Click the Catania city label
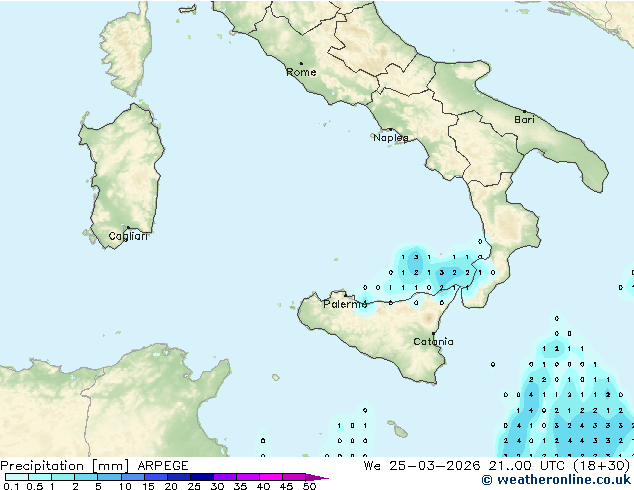Screen dimensions: 634x490 (433, 342)
